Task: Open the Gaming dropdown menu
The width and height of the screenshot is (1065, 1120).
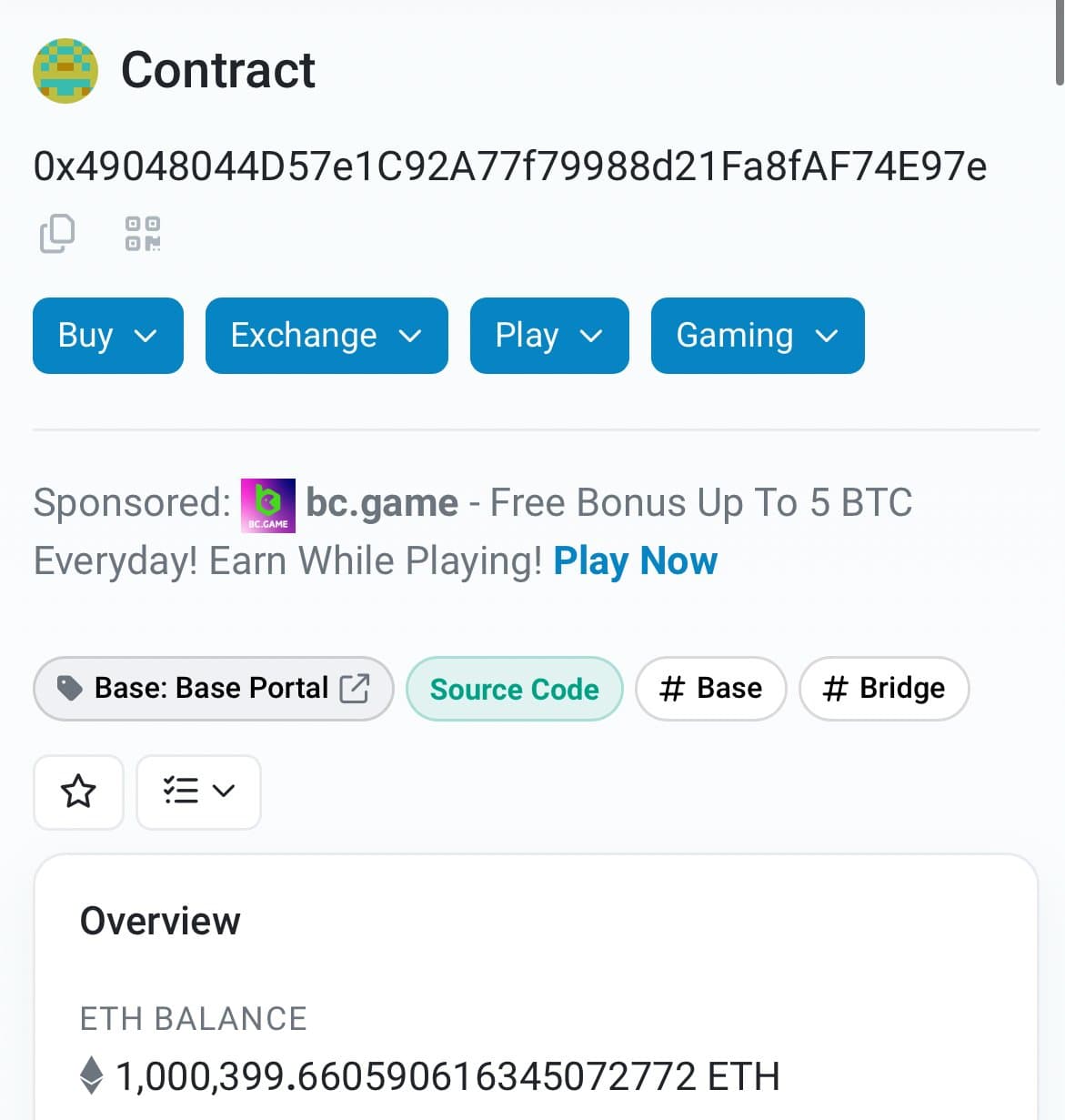Action: point(758,336)
